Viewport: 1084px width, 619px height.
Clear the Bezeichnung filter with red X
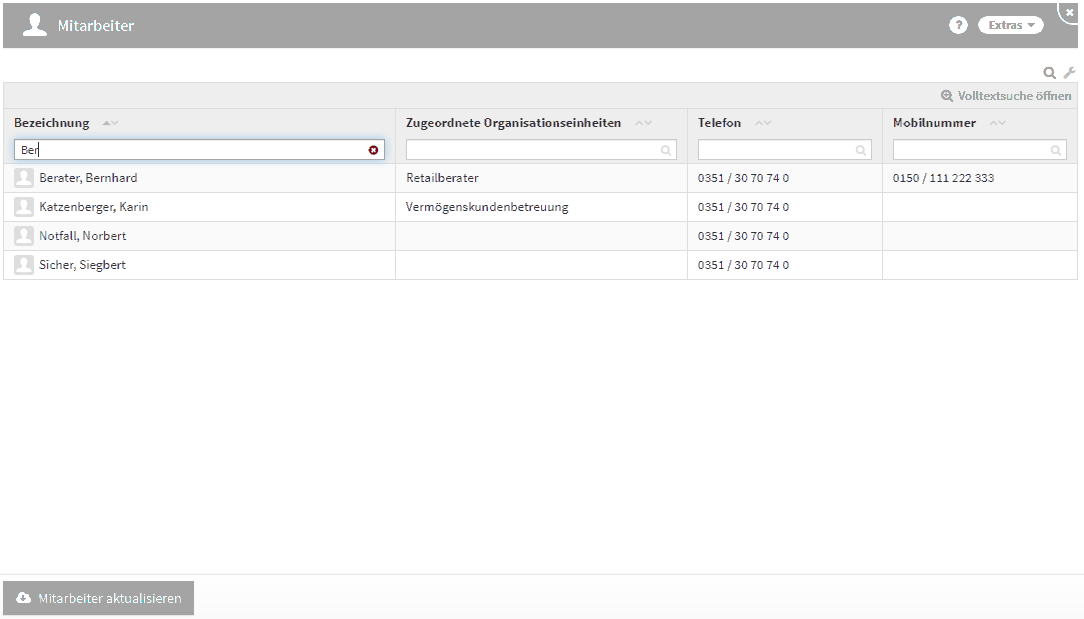(x=374, y=150)
